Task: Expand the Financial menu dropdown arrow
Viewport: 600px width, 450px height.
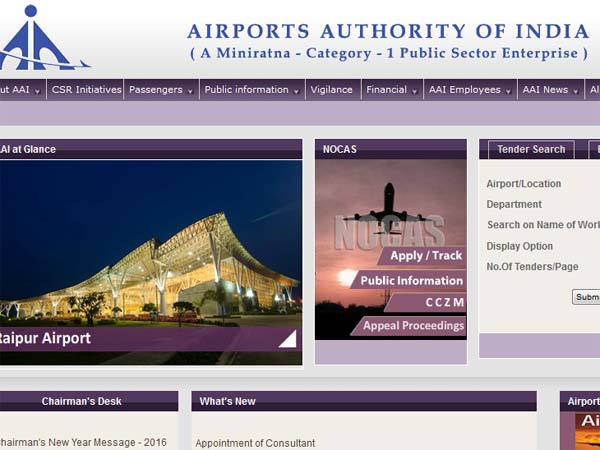Action: pos(414,91)
